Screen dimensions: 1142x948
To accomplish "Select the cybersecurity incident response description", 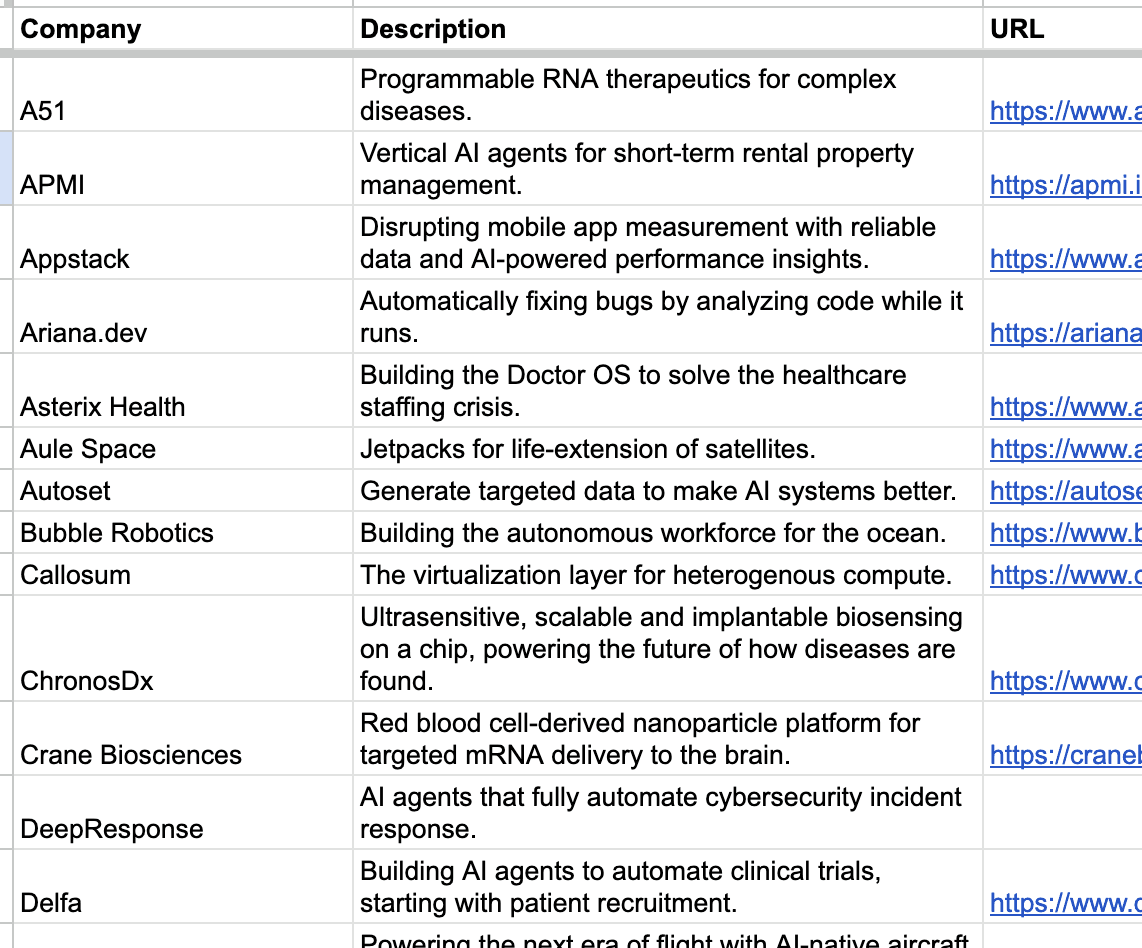I will [668, 813].
